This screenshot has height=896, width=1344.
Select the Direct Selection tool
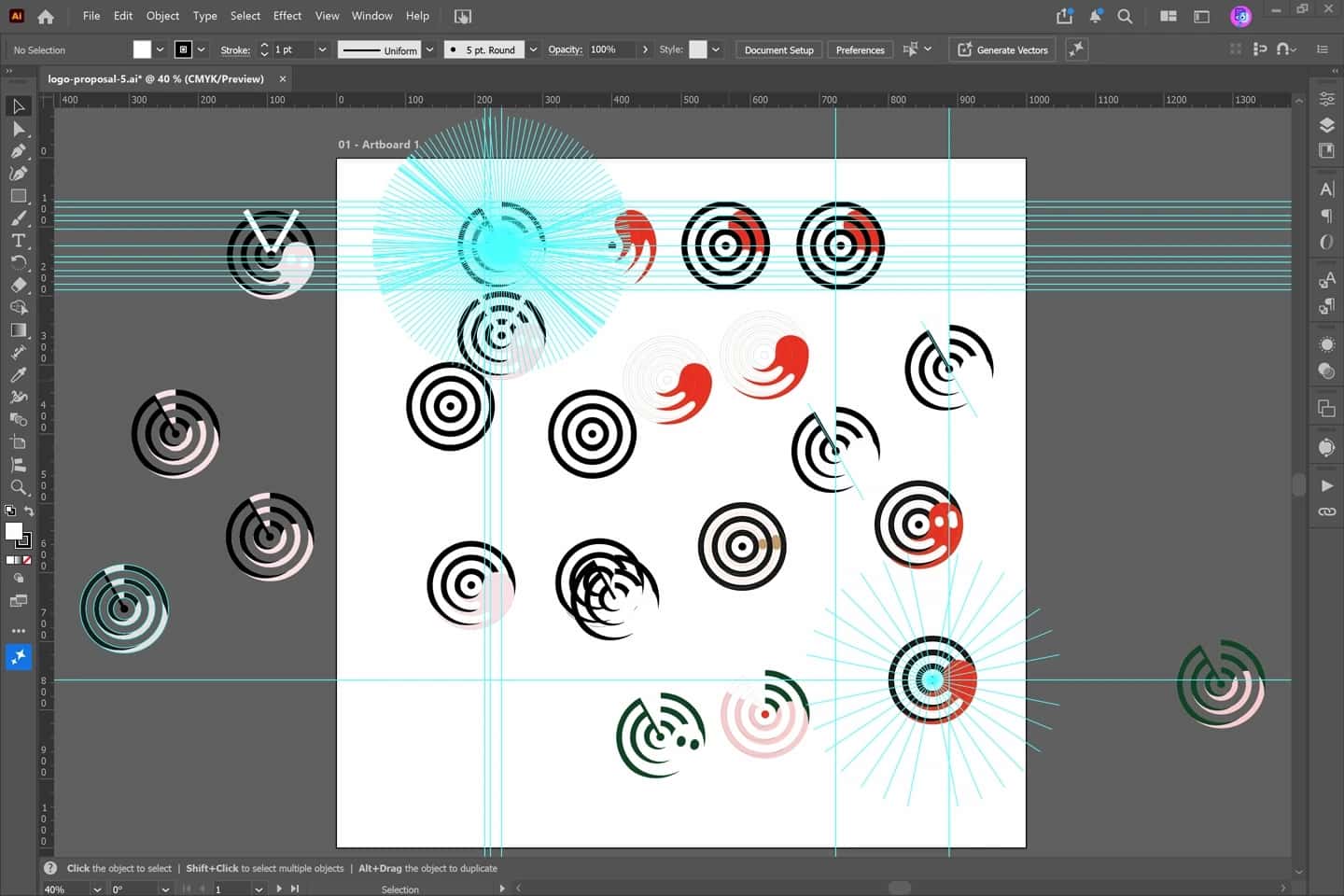pos(18,129)
